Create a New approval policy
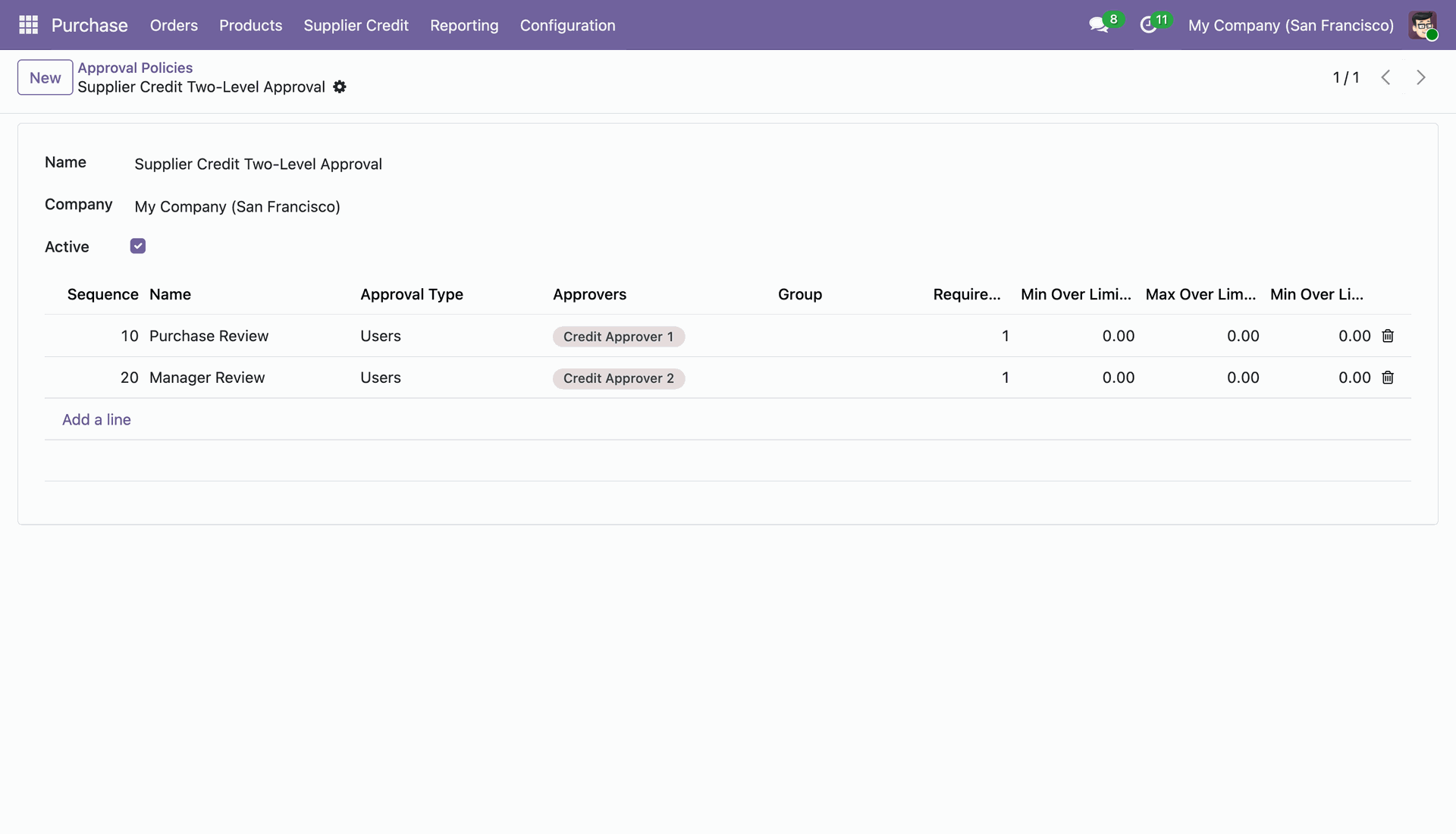 (x=45, y=77)
